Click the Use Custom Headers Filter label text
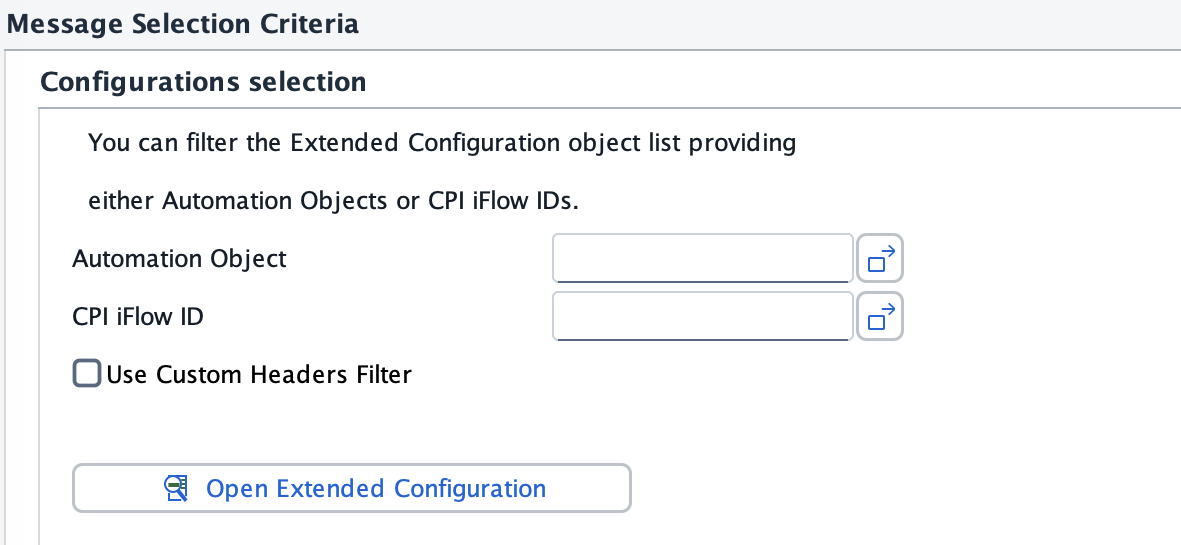 point(259,375)
